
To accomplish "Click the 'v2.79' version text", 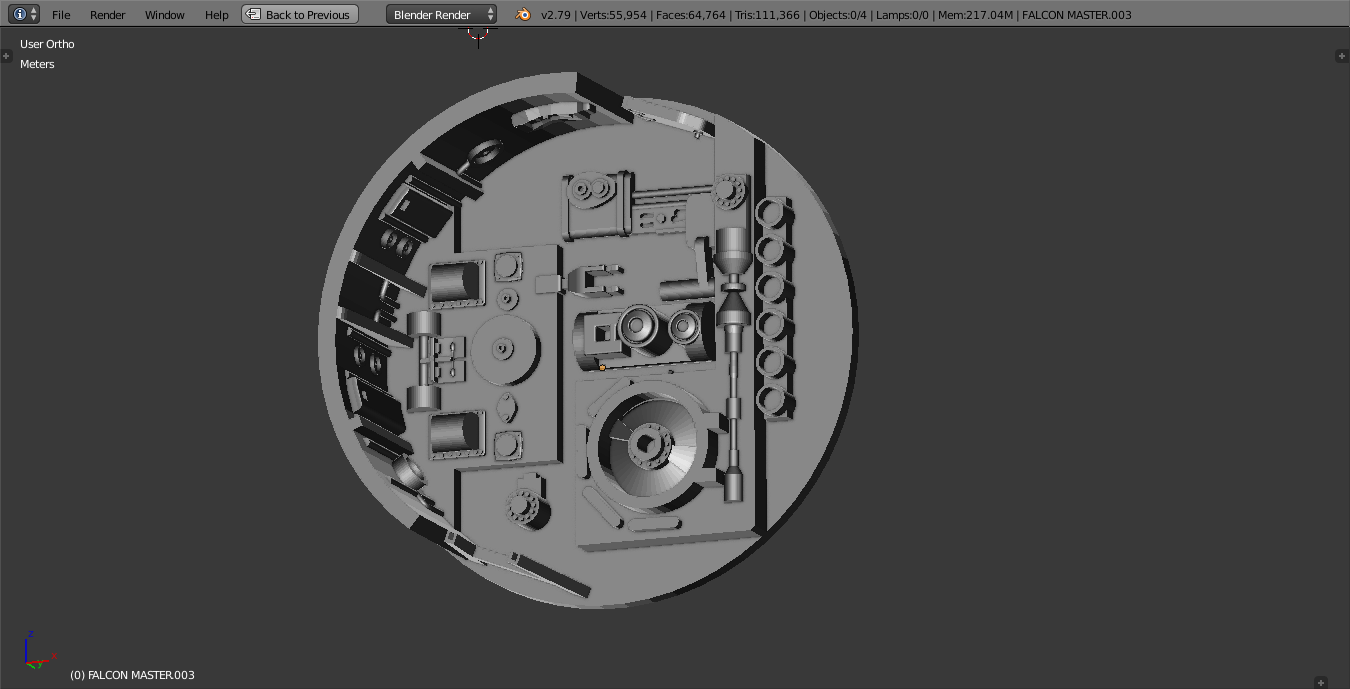I will tap(556, 15).
